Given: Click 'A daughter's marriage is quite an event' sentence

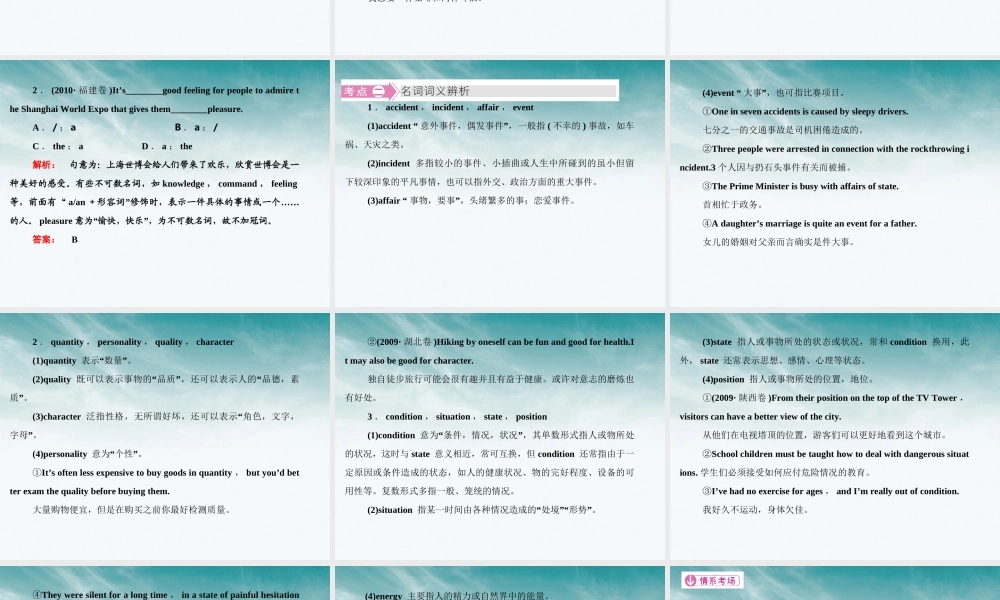Looking at the screenshot, I should coord(810,223).
